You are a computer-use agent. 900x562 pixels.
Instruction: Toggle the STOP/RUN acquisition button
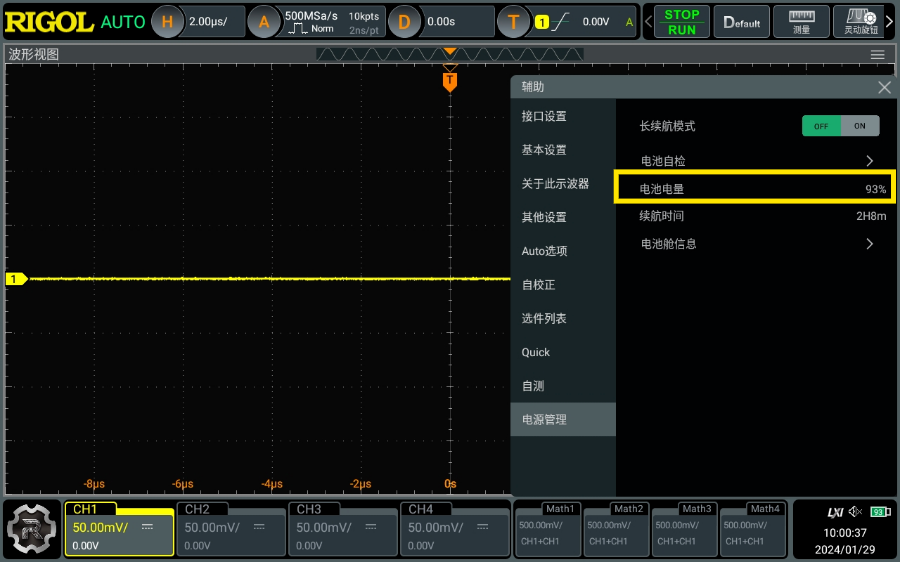(682, 21)
